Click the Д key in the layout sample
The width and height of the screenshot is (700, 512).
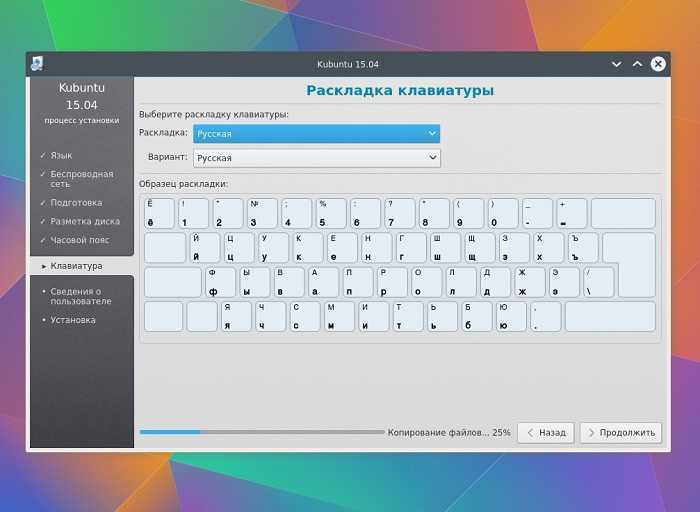coord(496,282)
